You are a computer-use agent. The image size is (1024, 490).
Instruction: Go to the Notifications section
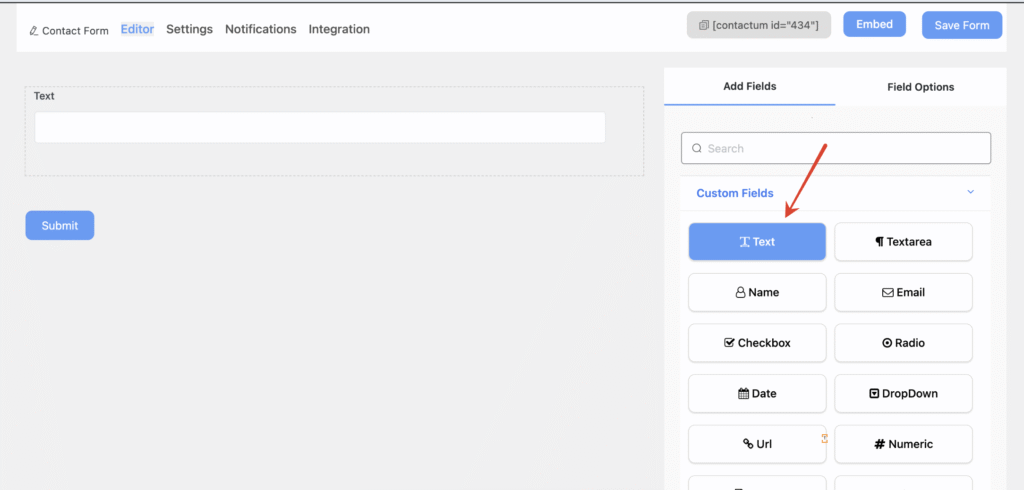point(260,29)
